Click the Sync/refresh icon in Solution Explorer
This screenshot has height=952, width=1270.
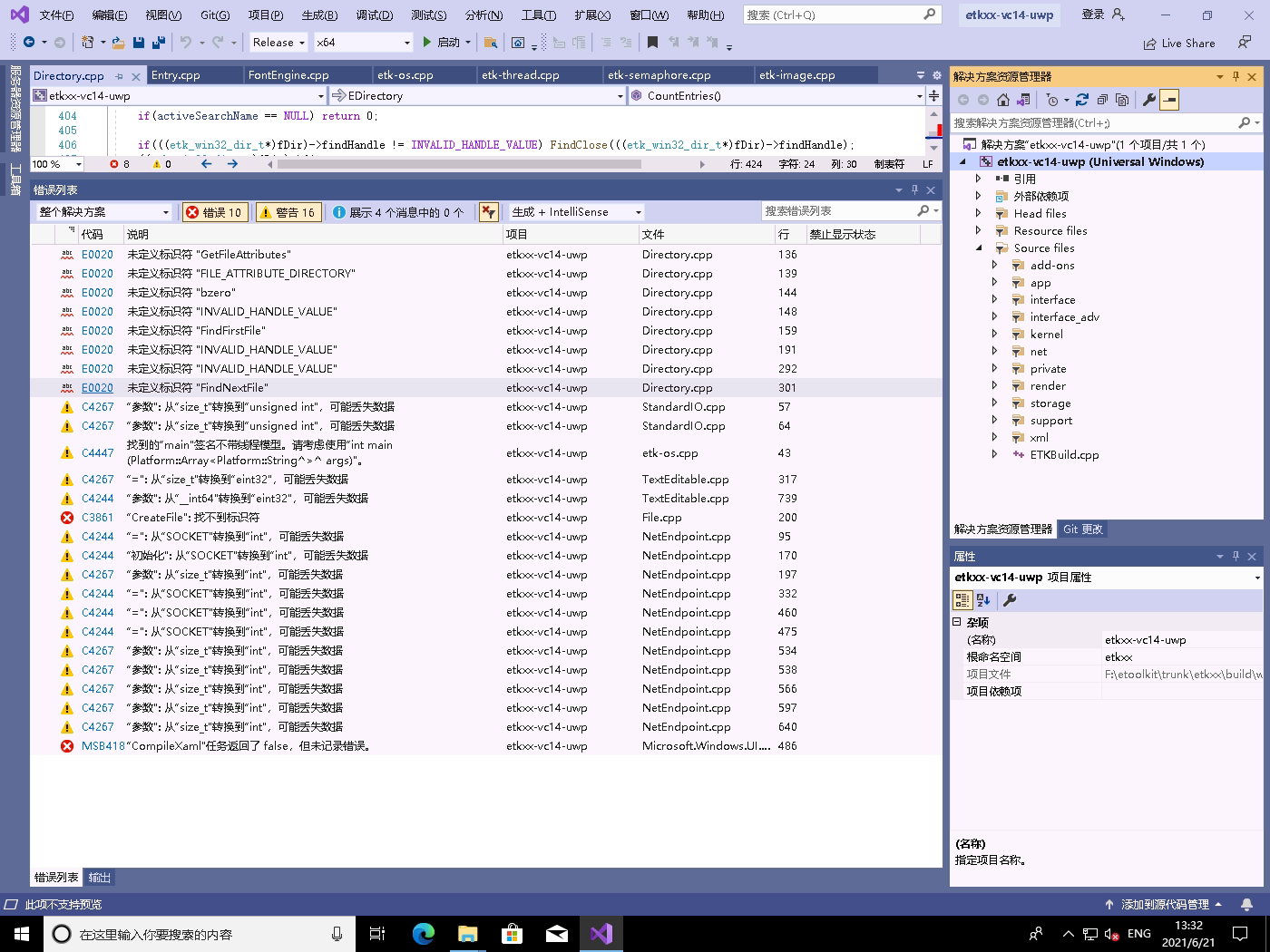pyautogui.click(x=1081, y=100)
